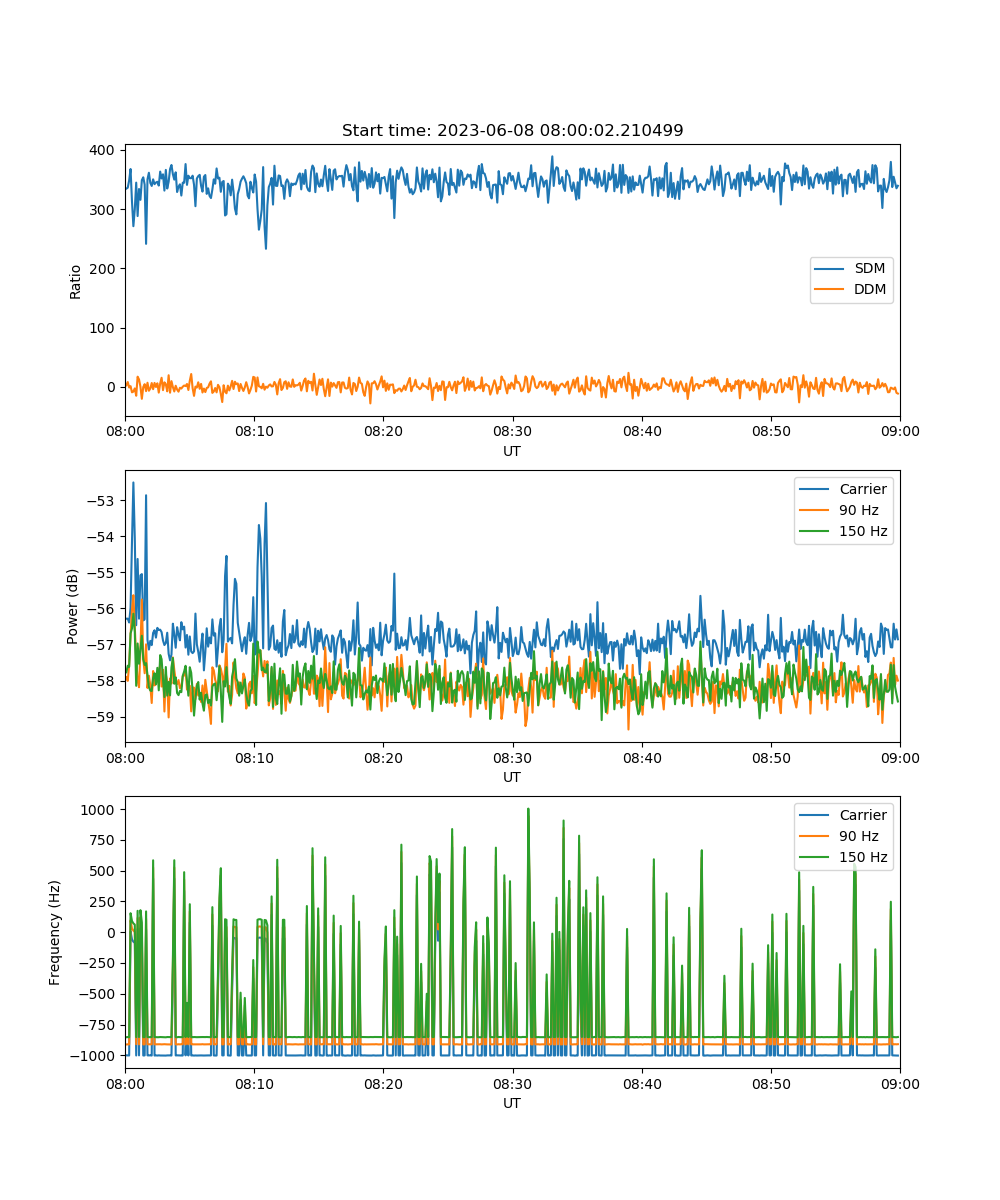Click the 08:00 tick under the Power plot
1000x1200 pixels.
coord(125,757)
